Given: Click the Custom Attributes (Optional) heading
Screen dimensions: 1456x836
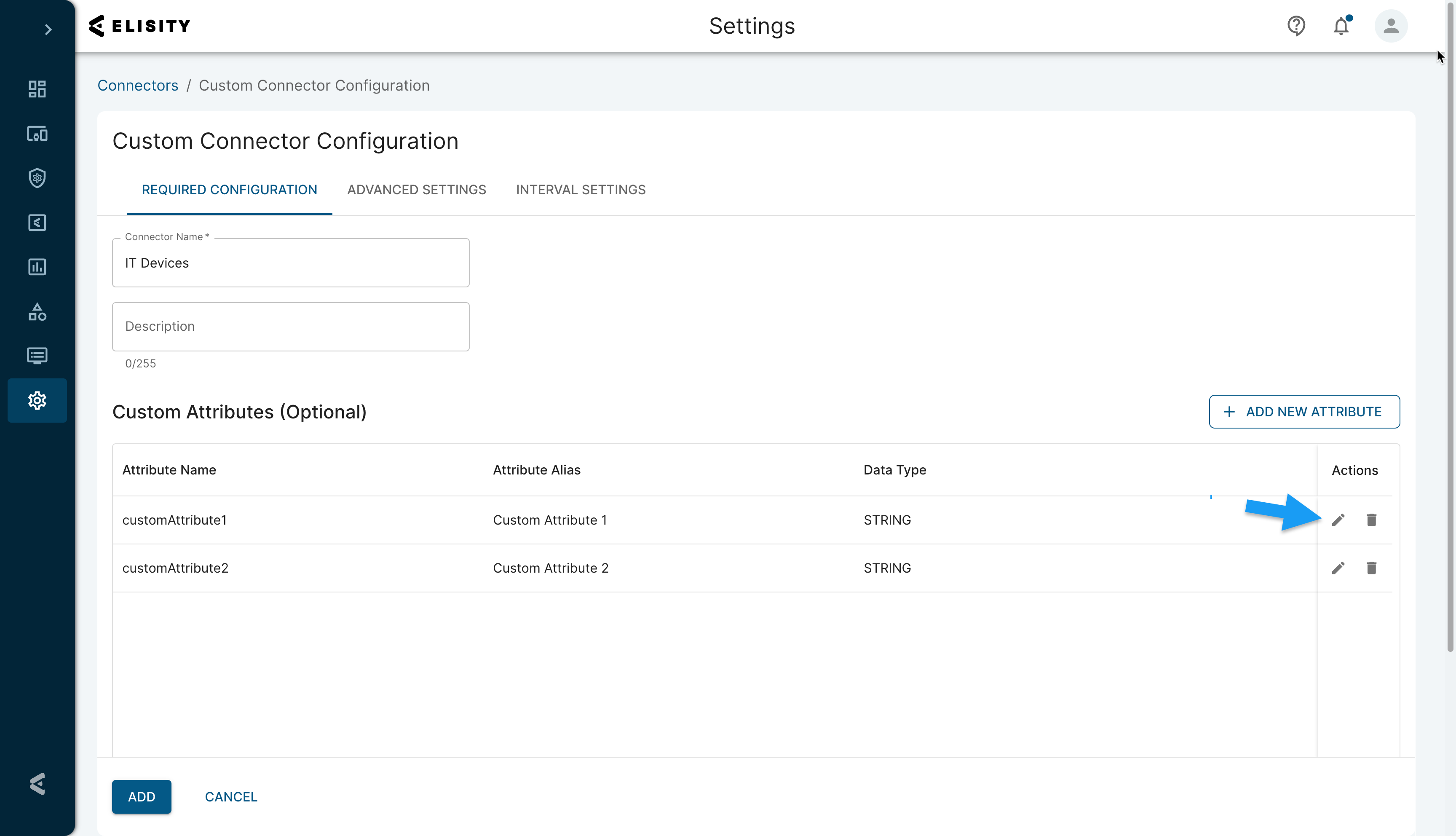Looking at the screenshot, I should pyautogui.click(x=239, y=412).
